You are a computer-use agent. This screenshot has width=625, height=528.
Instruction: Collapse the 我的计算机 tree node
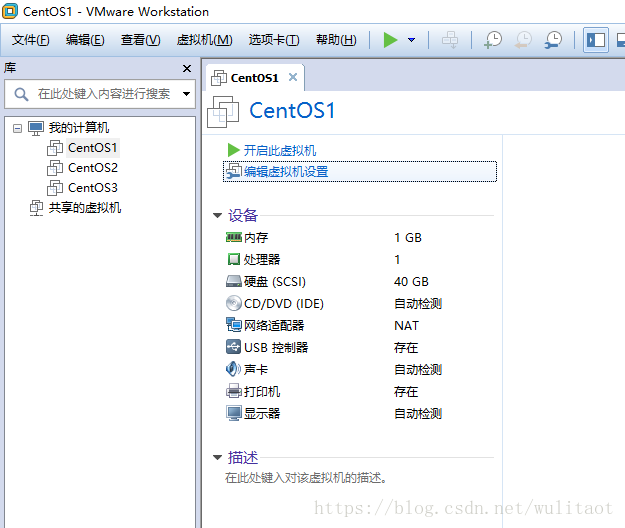17,128
